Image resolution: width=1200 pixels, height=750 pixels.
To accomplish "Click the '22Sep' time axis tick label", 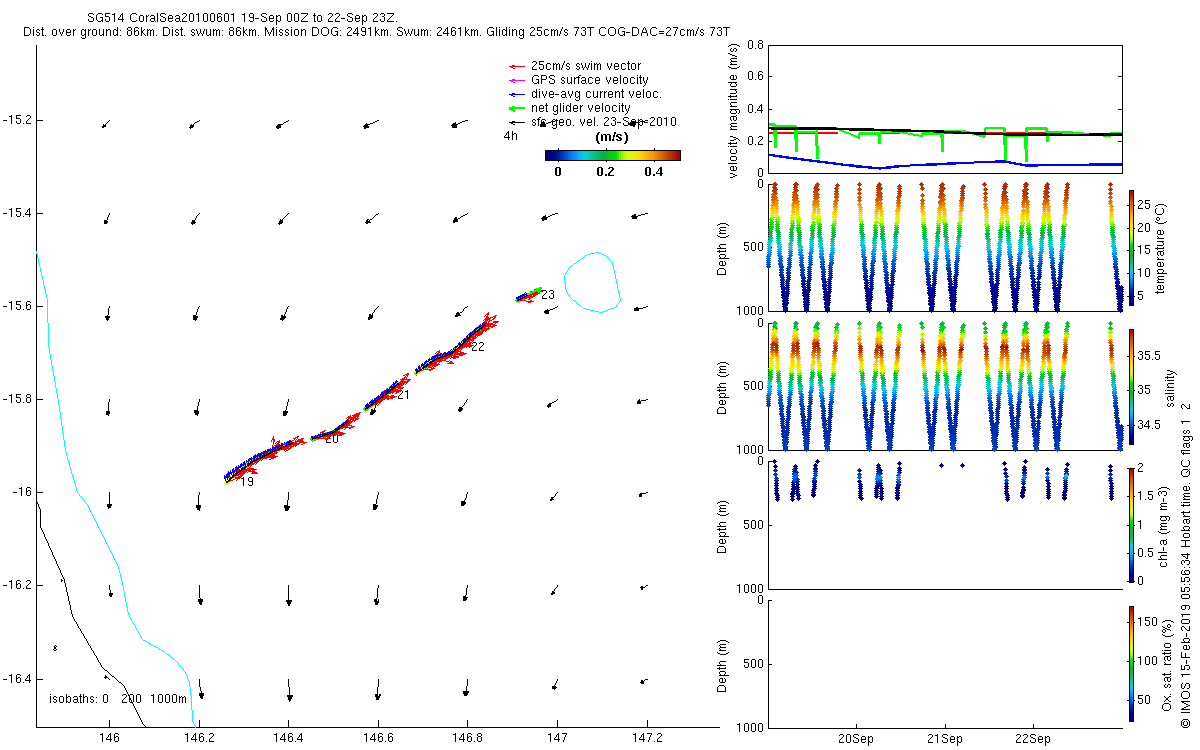I will [1032, 739].
